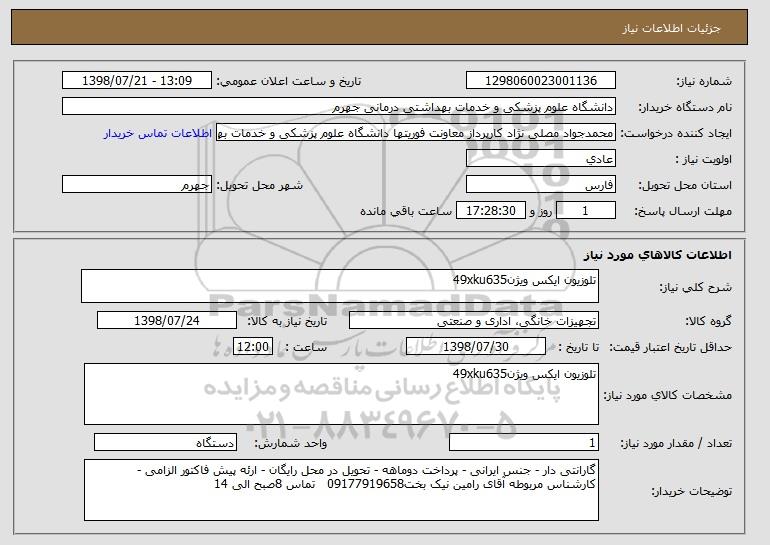This screenshot has height=545, width=770.
Task: Click the ساعت باقی مانده text
Action: coord(406,211)
